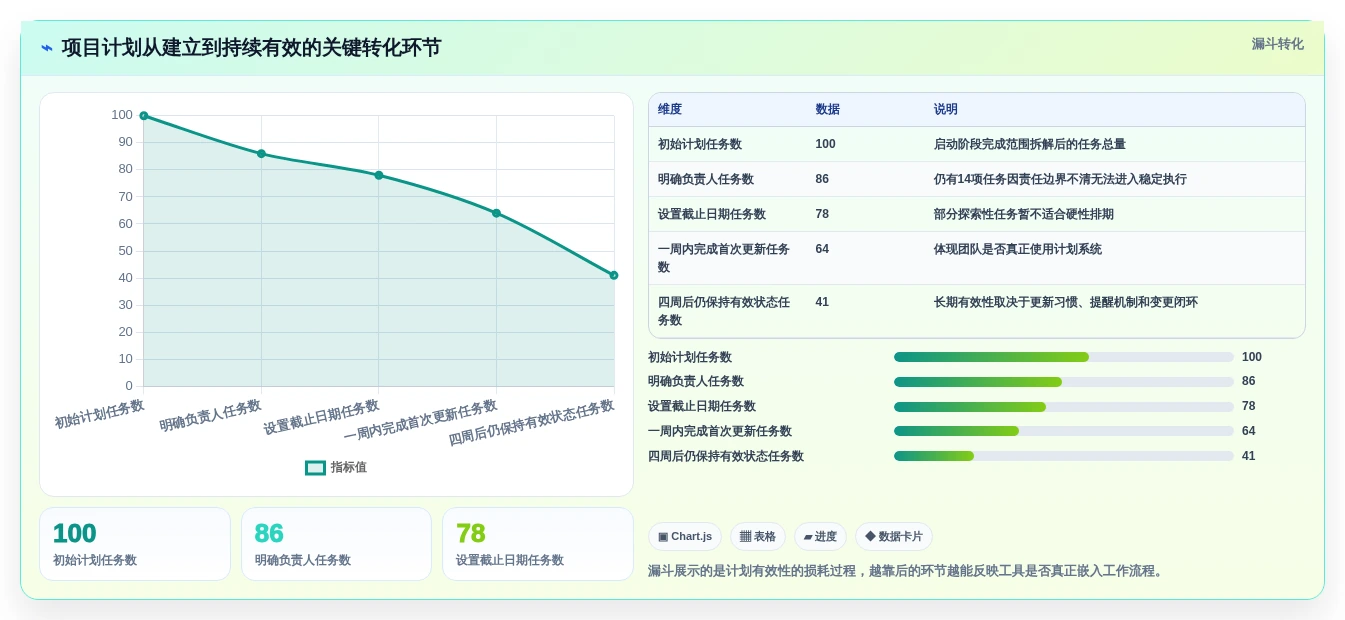Image resolution: width=1345 pixels, height=620 pixels.
Task: Click the chart data point at value 100
Action: point(144,116)
